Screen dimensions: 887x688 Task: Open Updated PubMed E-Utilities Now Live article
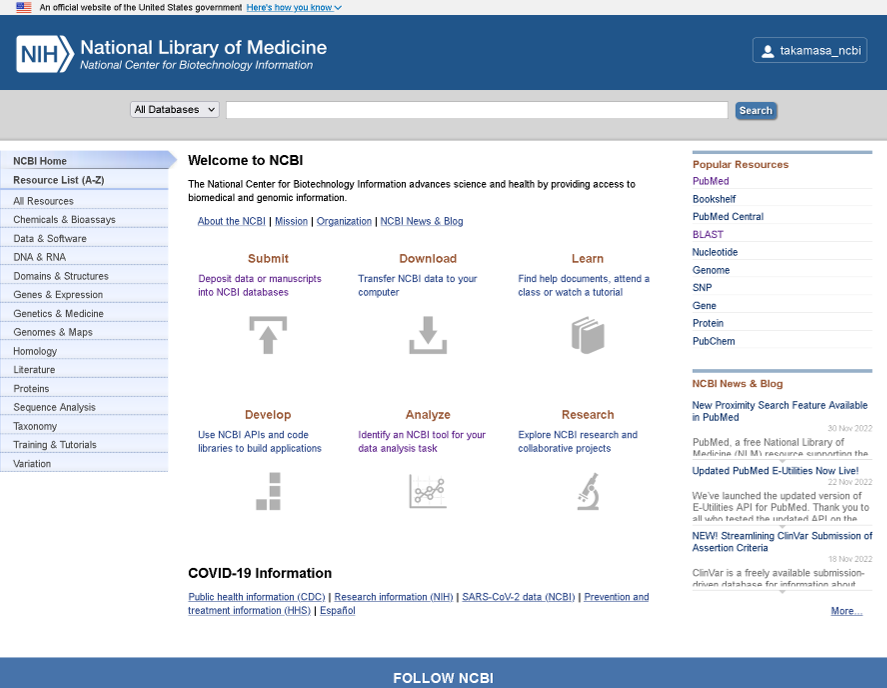click(x=775, y=471)
